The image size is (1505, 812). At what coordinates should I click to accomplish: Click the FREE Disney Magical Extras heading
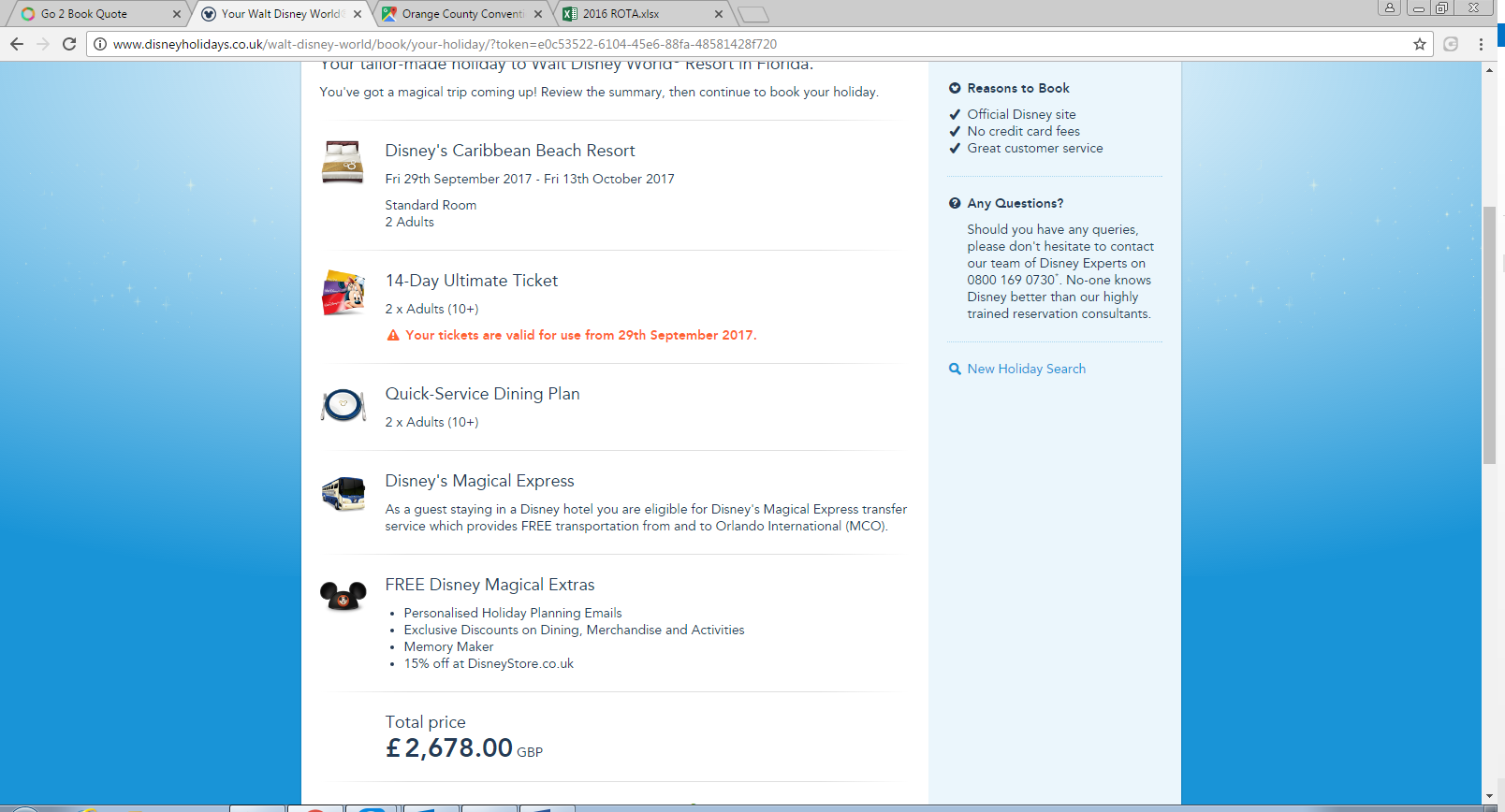[490, 585]
